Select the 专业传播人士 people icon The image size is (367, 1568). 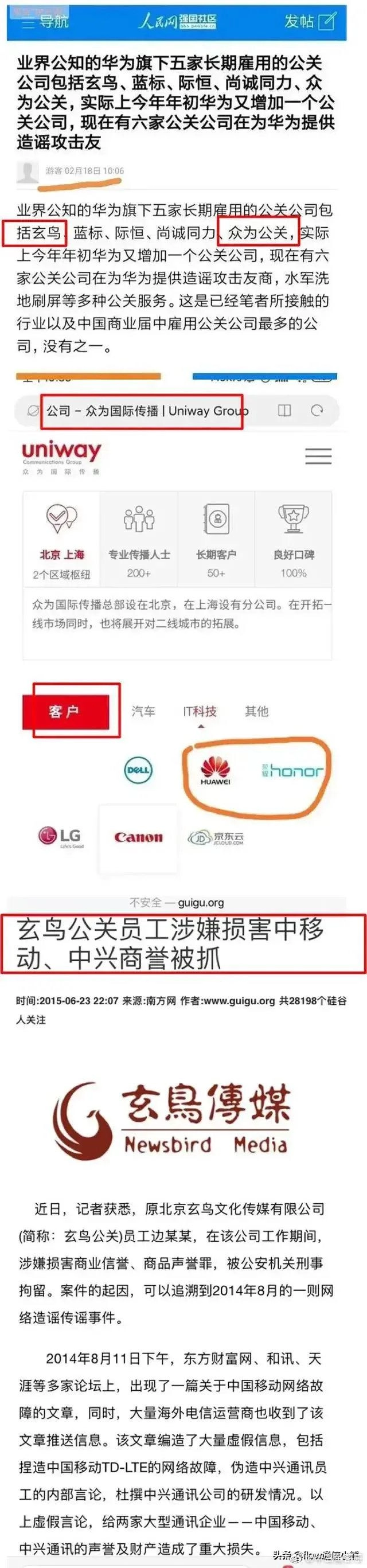[x=139, y=518]
